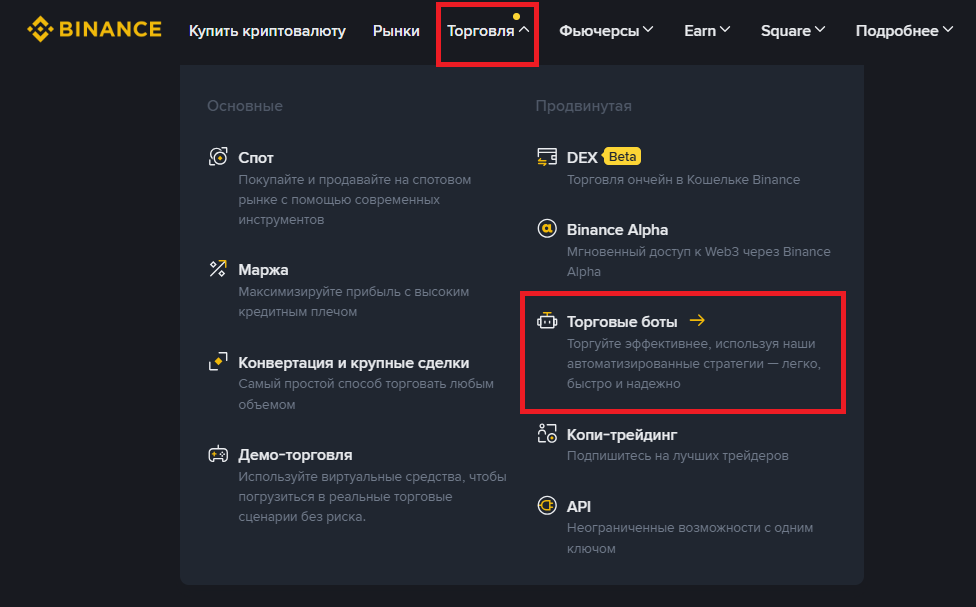976x607 pixels.
Task: Click the API plug icon
Action: coord(547,506)
